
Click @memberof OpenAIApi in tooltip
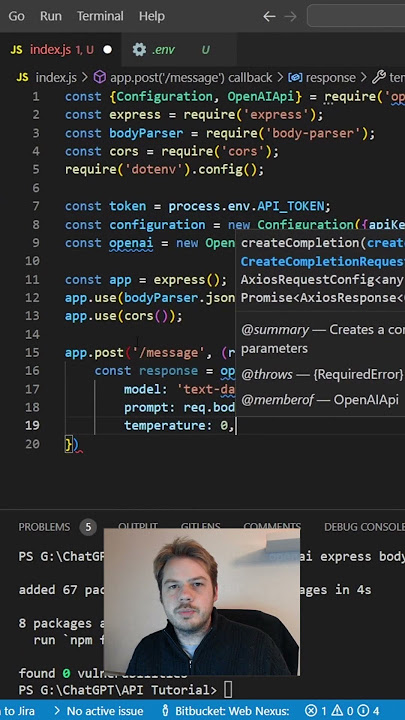click(x=320, y=399)
